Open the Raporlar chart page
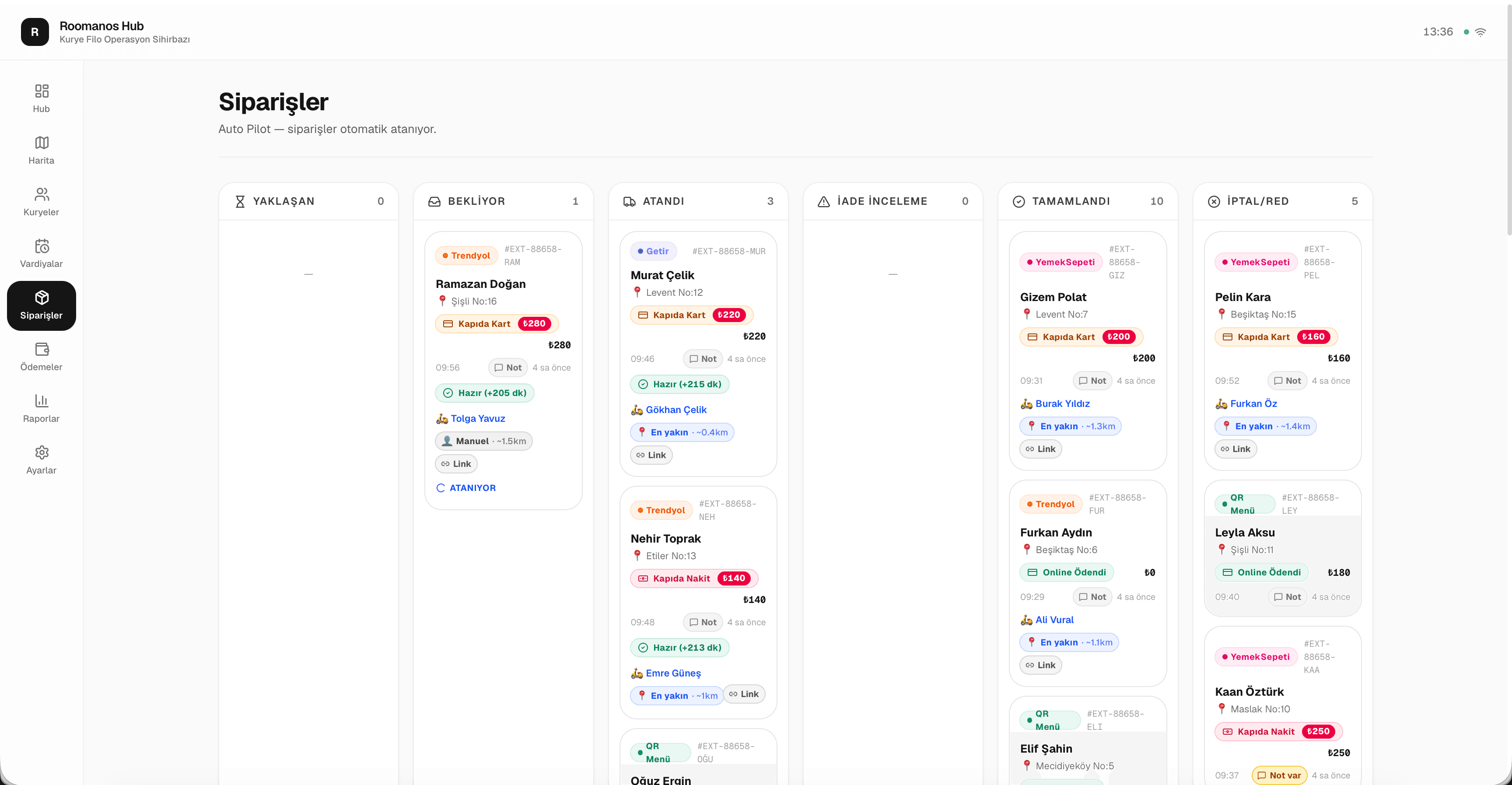The width and height of the screenshot is (1512, 785). [41, 408]
